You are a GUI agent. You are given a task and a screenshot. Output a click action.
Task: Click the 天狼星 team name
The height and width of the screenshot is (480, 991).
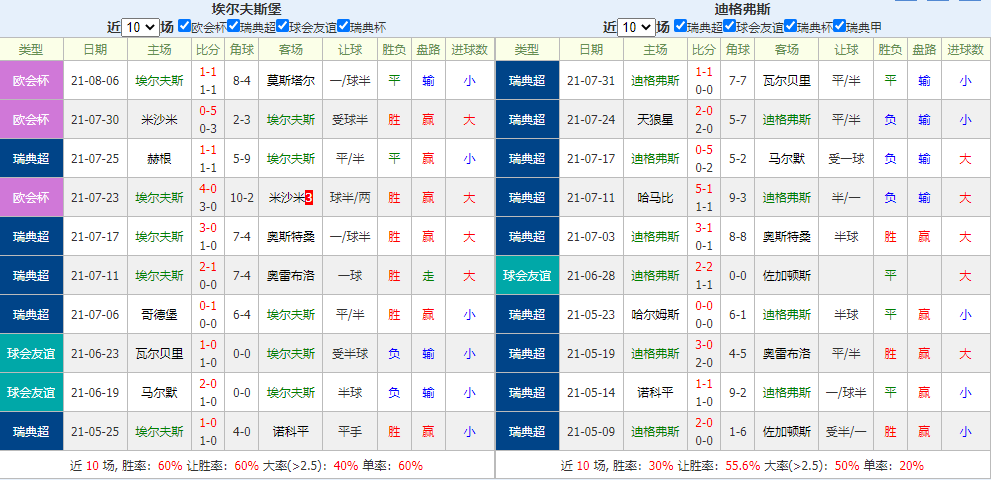655,120
